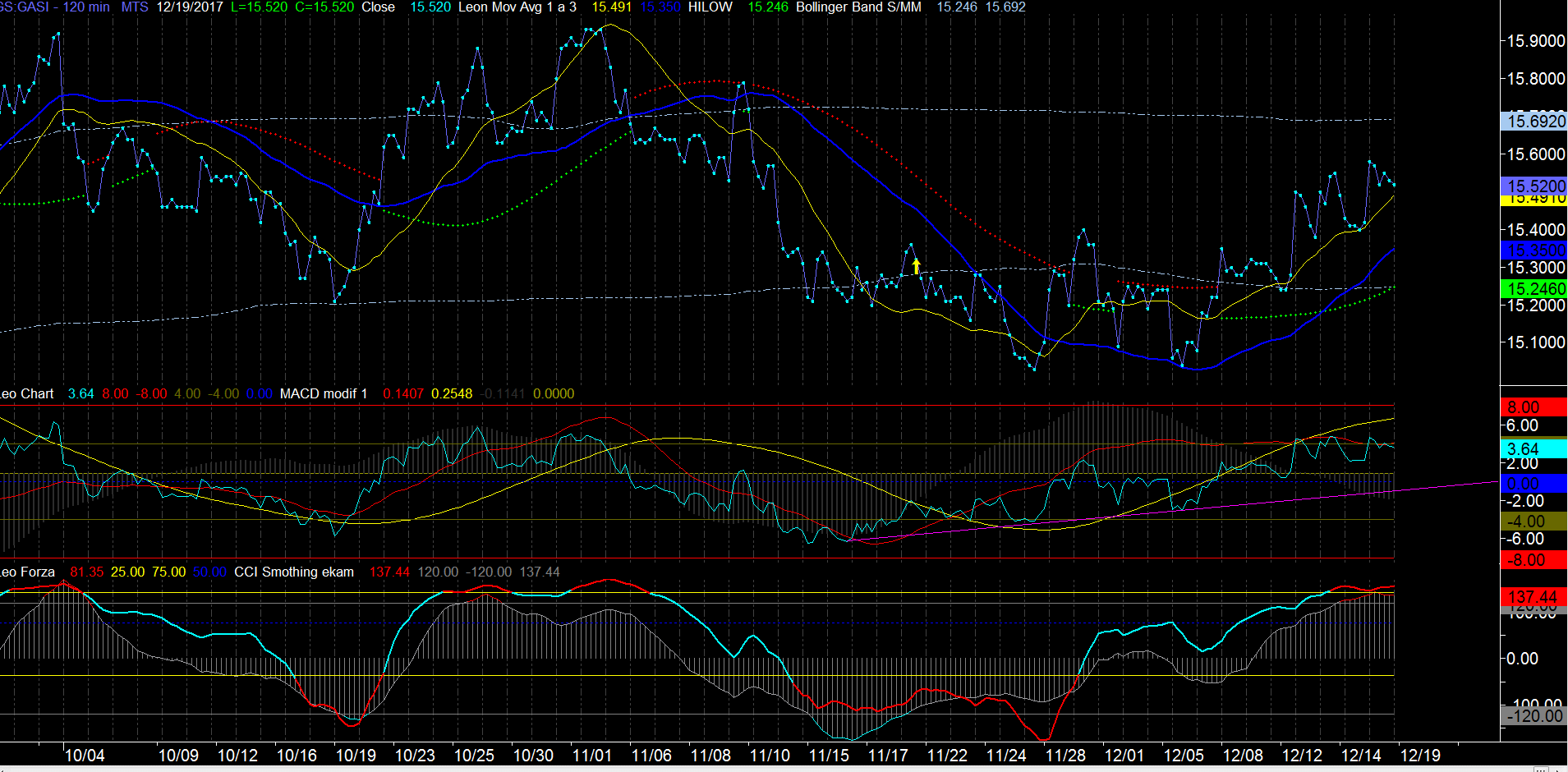Open the Bollinger Band S/MM indicator label
This screenshot has height=772, width=1568.
tap(858, 7)
